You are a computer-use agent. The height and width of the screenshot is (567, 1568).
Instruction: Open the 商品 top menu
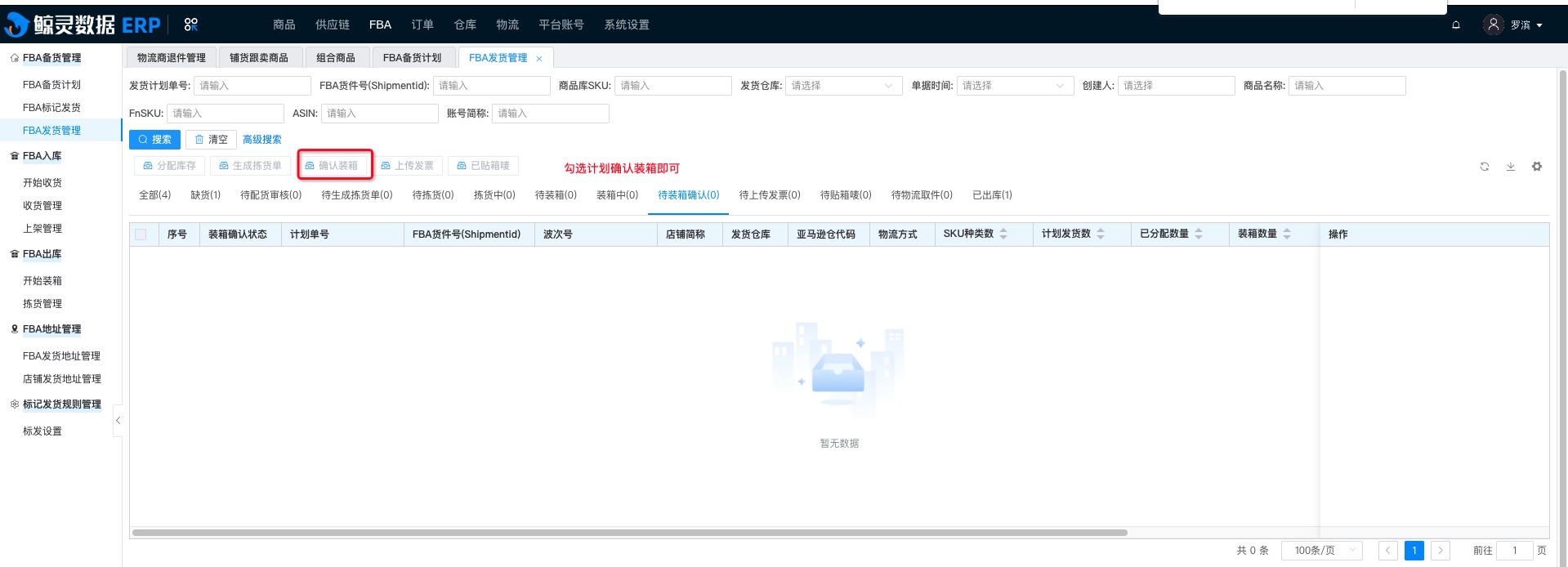point(284,25)
